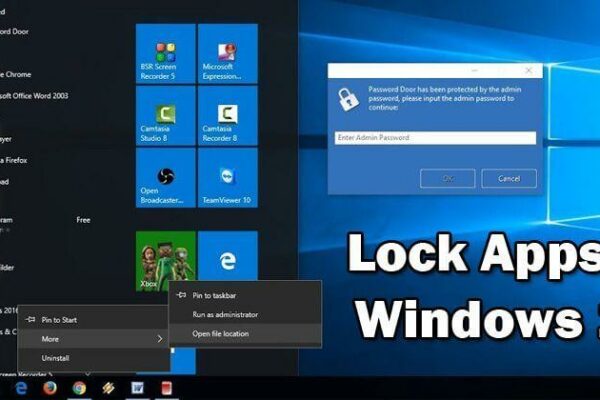The width and height of the screenshot is (600, 400).
Task: Click Open file location
Action: point(245,333)
